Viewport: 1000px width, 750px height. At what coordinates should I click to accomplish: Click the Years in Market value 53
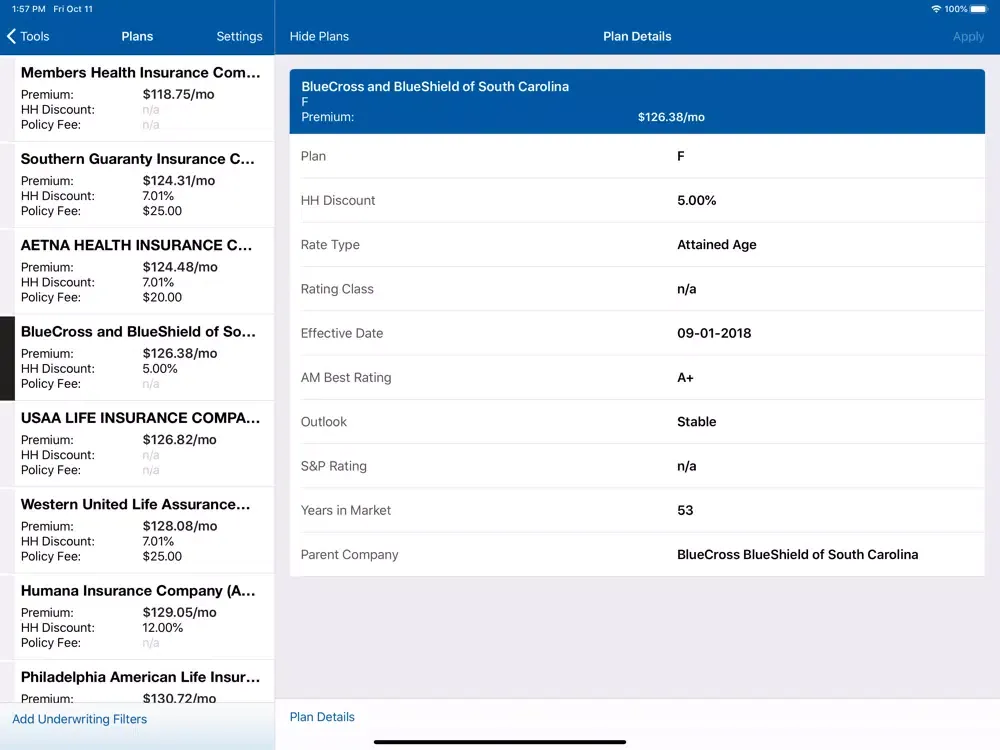click(685, 510)
